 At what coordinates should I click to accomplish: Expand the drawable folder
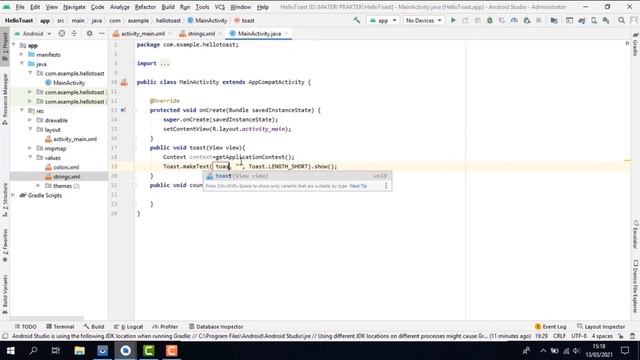point(30,120)
